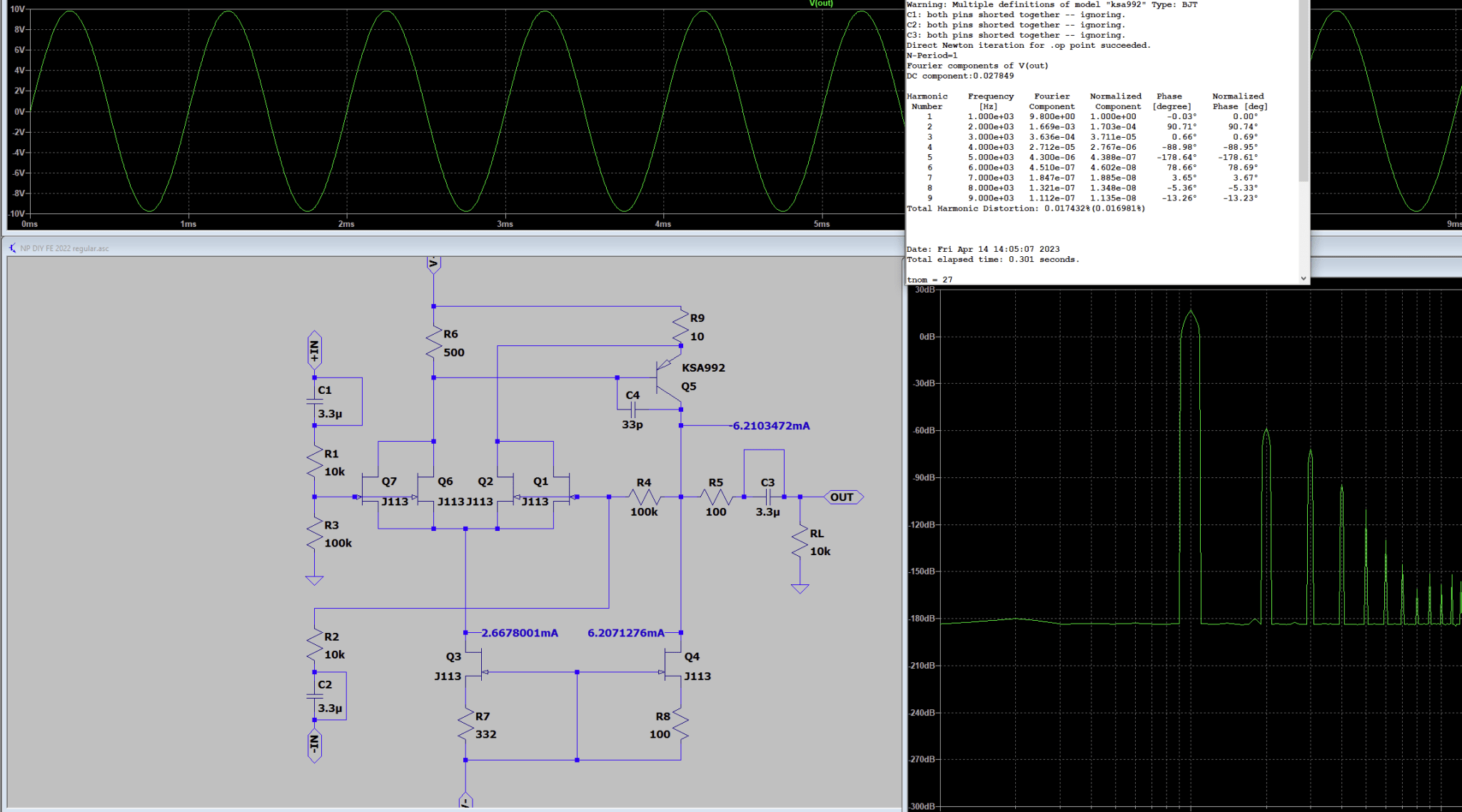
Task: Select the +IN input port label
Action: [x=314, y=350]
